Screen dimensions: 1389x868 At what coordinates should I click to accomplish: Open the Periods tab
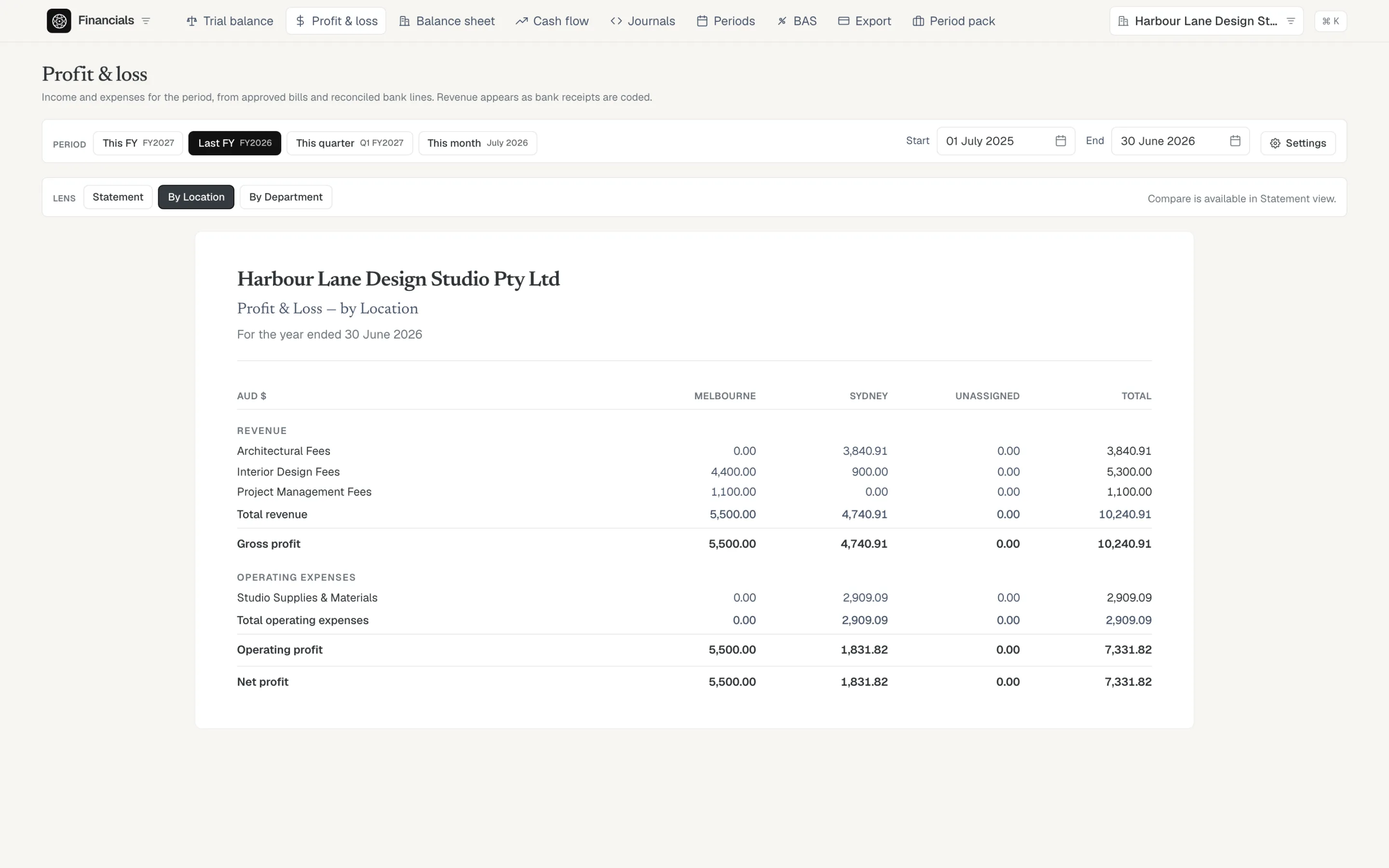726,21
